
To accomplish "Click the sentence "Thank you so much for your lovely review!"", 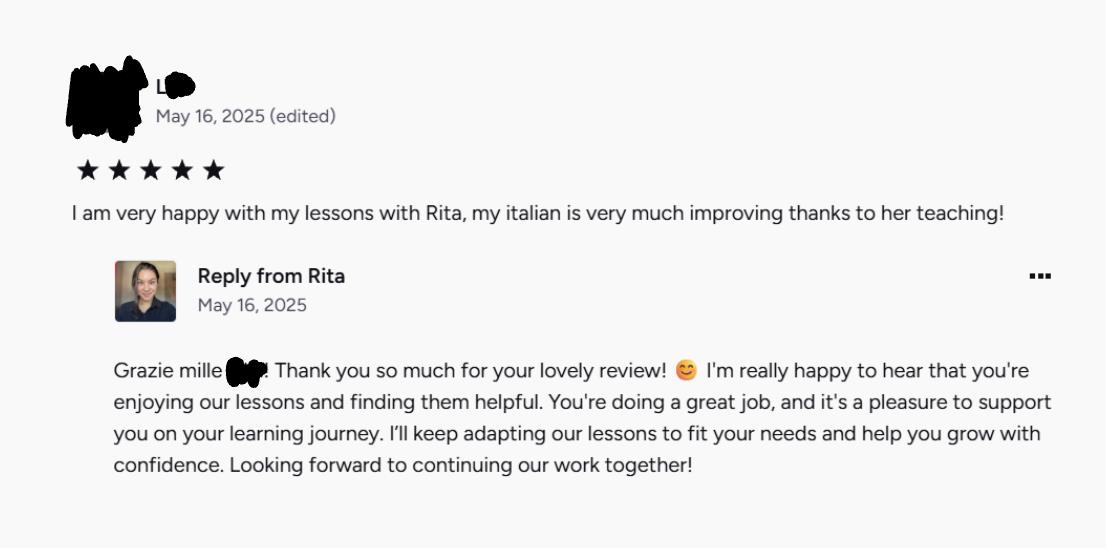I will tap(470, 371).
